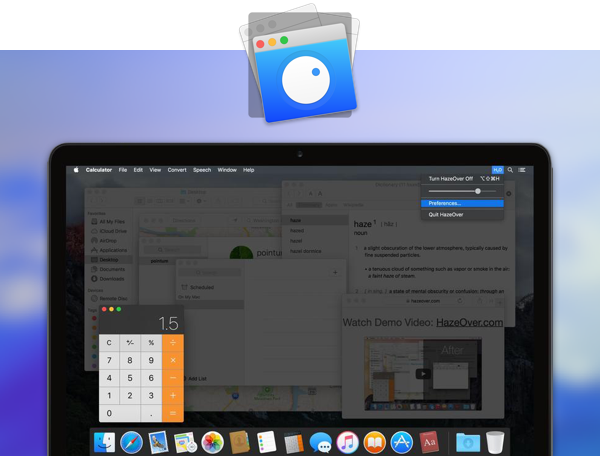Screen dimensions: 600x456
Task: Launch Photos from the Dock
Action: (212, 442)
